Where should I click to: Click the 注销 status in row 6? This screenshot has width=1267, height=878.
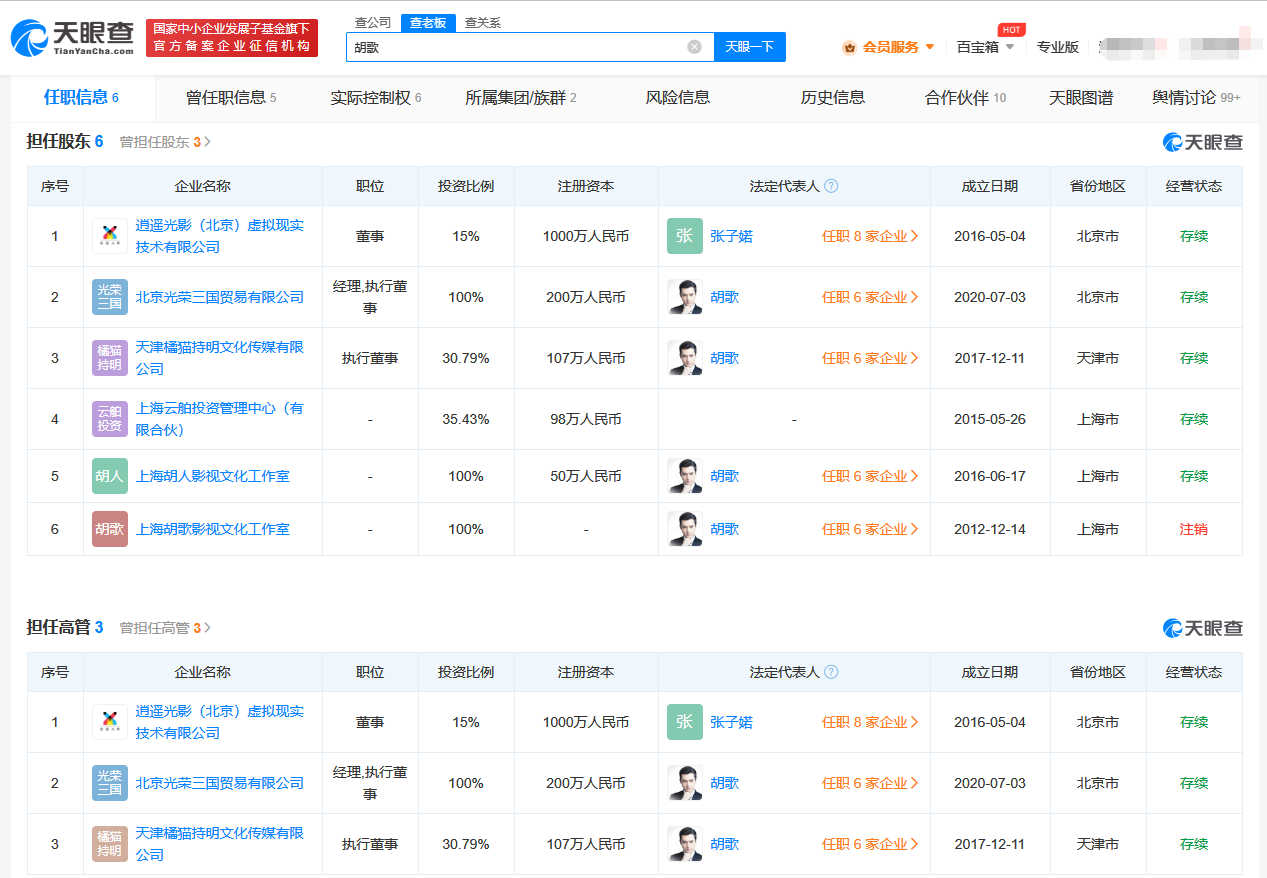(x=1194, y=529)
